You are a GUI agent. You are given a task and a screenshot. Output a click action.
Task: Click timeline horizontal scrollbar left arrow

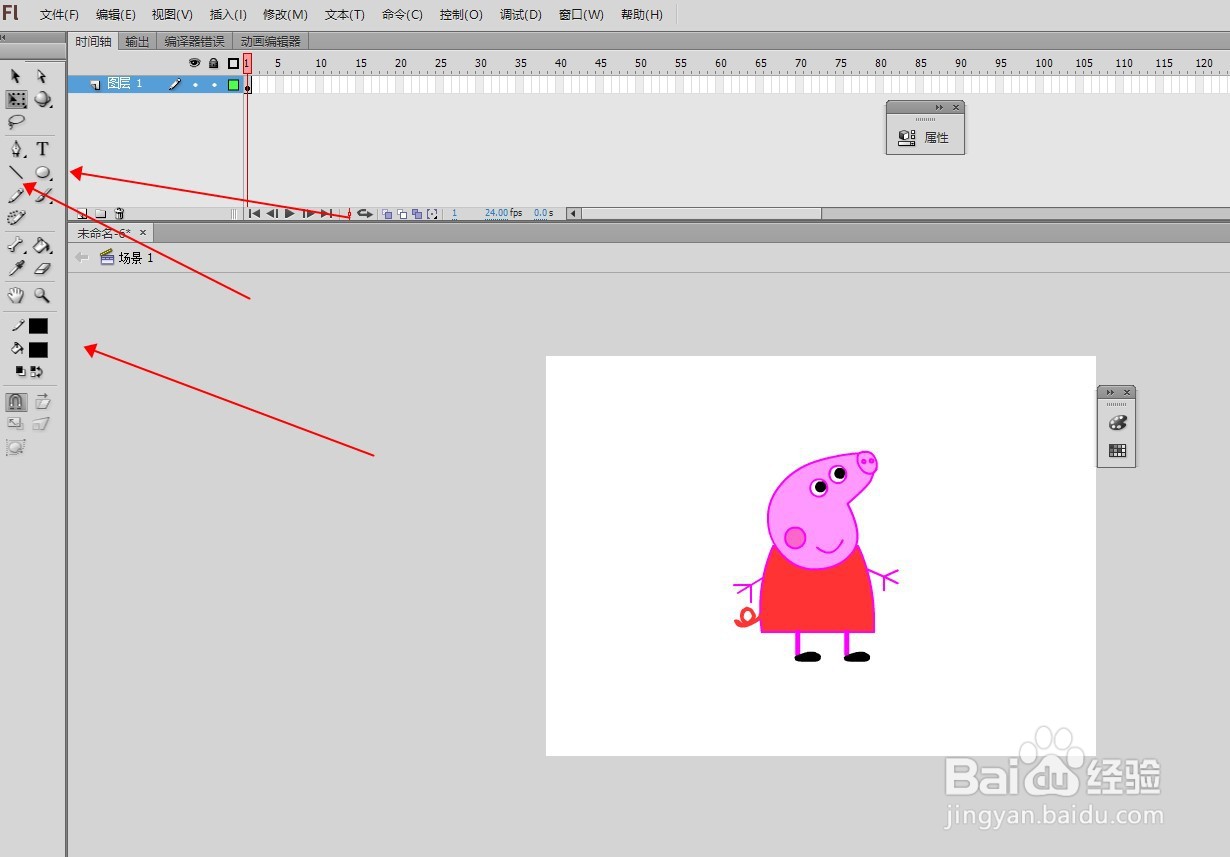(x=572, y=213)
